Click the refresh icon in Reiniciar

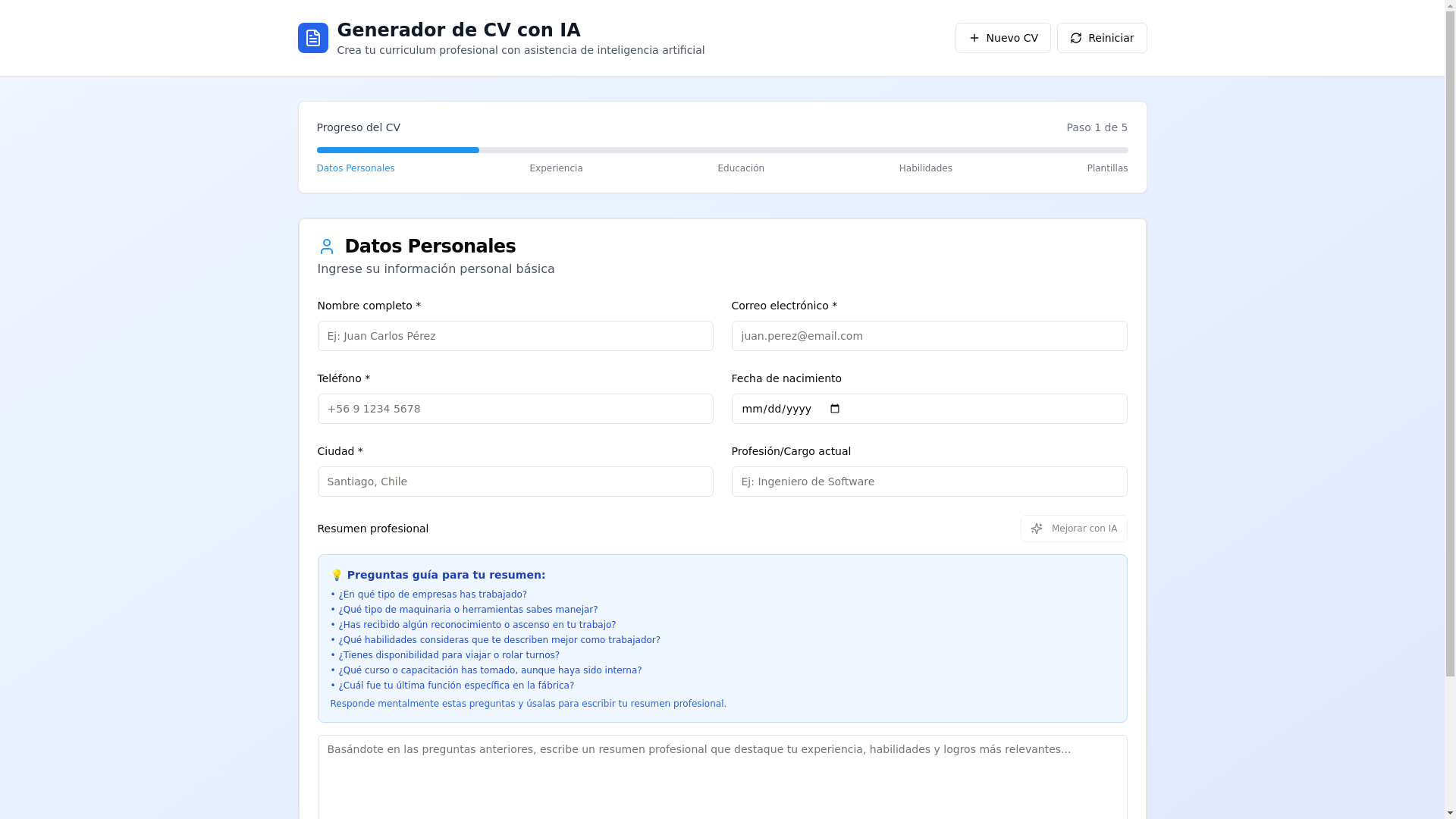[x=1076, y=38]
